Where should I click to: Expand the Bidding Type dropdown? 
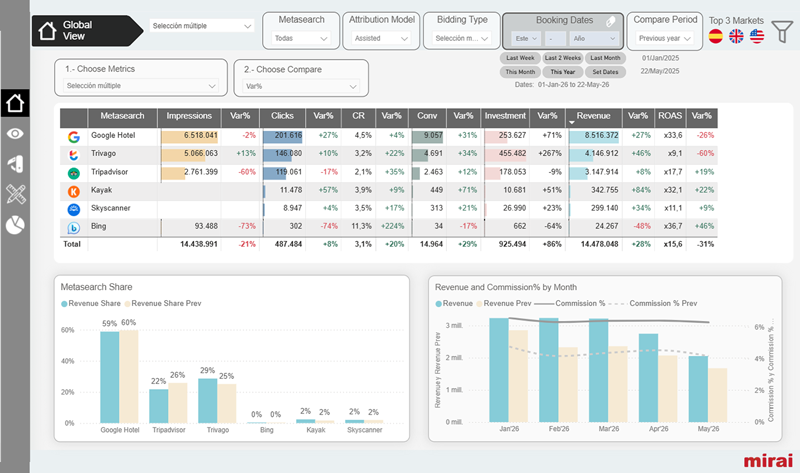[462, 38]
